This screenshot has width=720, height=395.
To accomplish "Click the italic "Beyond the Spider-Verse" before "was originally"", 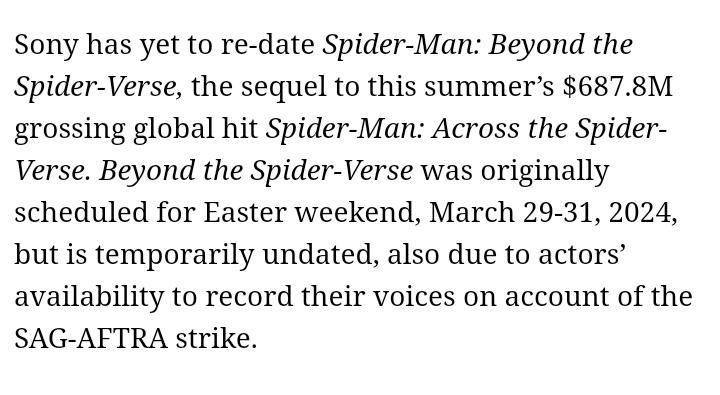I will click(x=256, y=171).
